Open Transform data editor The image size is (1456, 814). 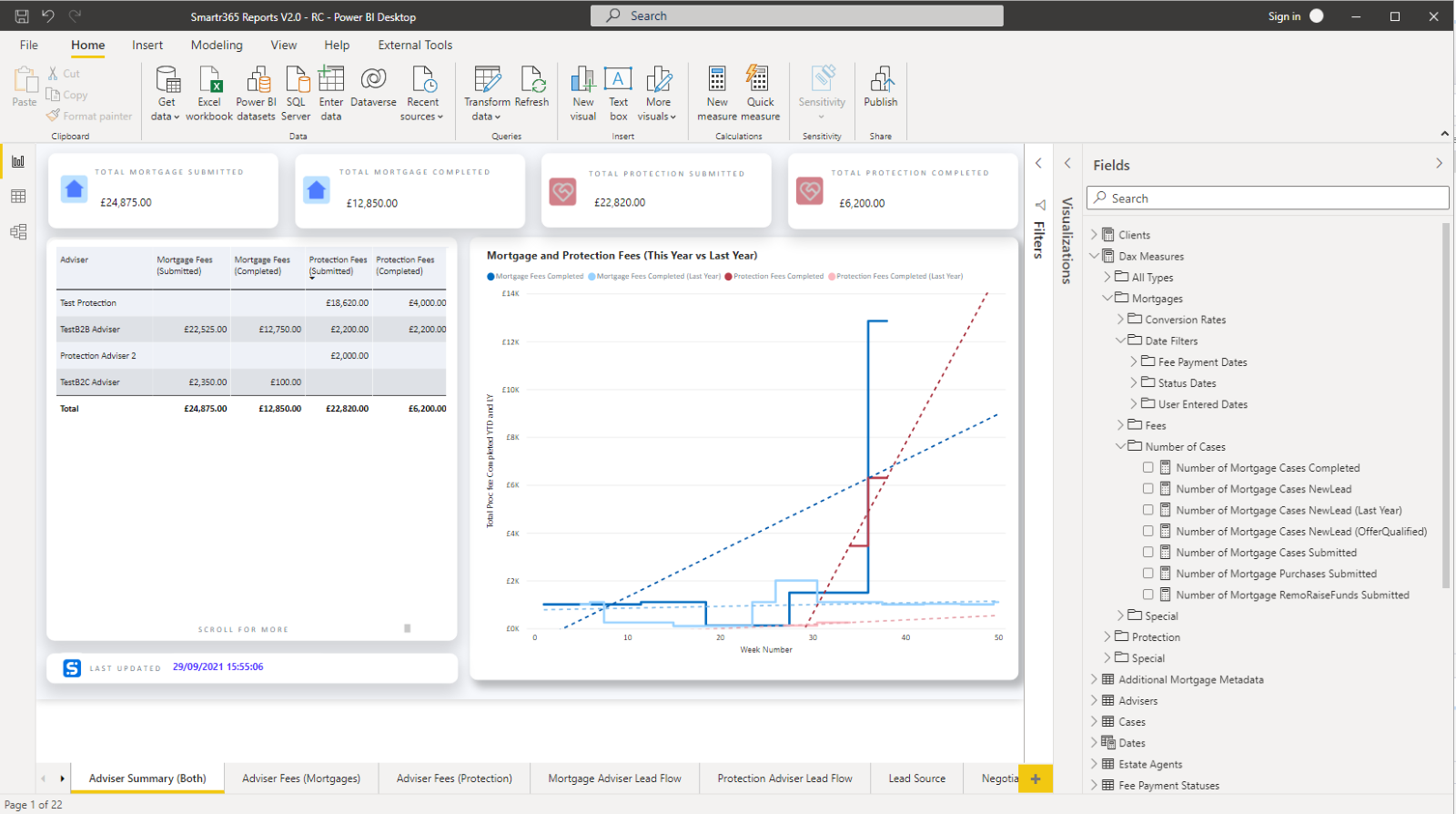[x=487, y=93]
